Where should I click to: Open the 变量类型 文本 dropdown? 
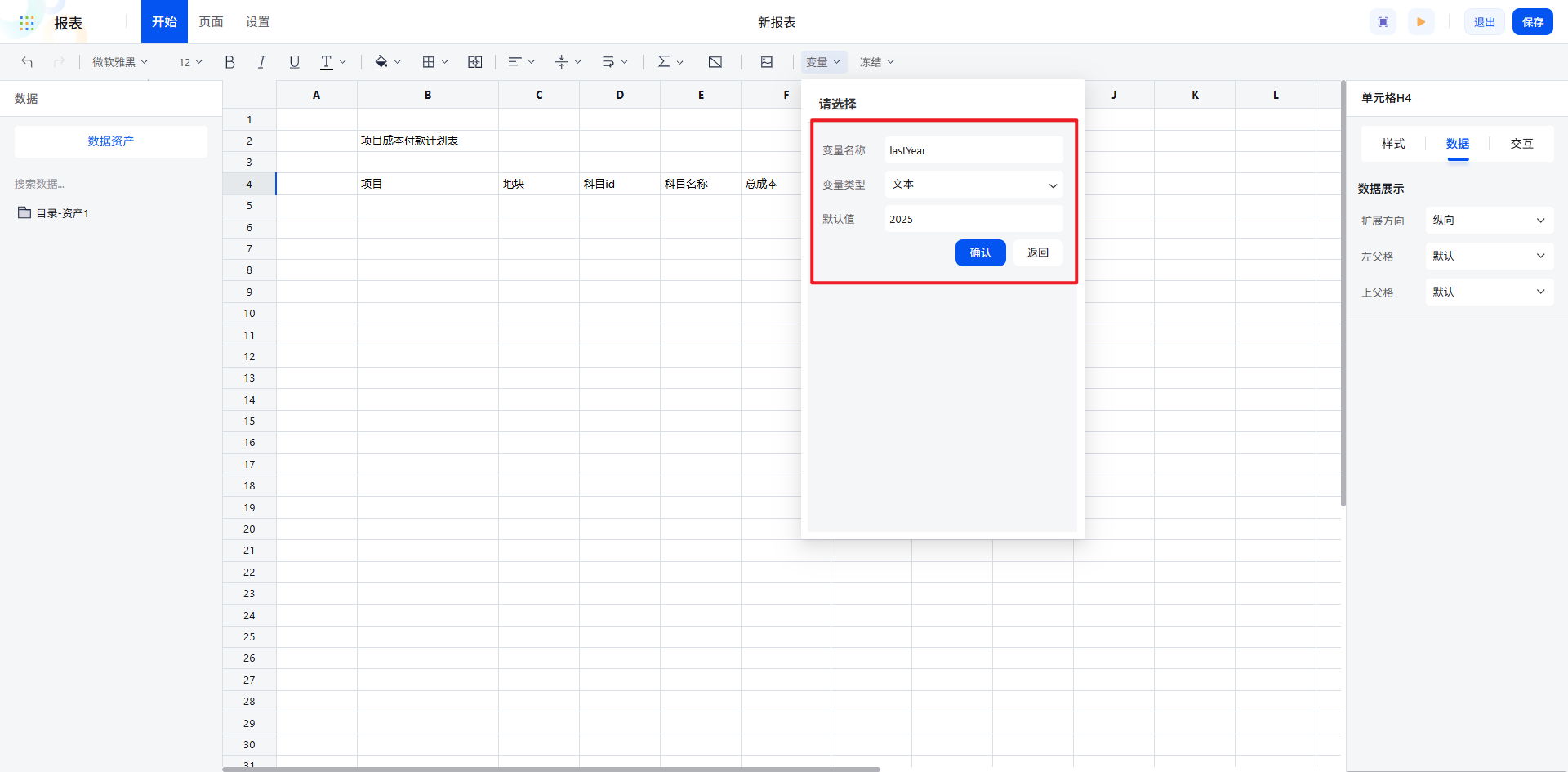click(973, 185)
